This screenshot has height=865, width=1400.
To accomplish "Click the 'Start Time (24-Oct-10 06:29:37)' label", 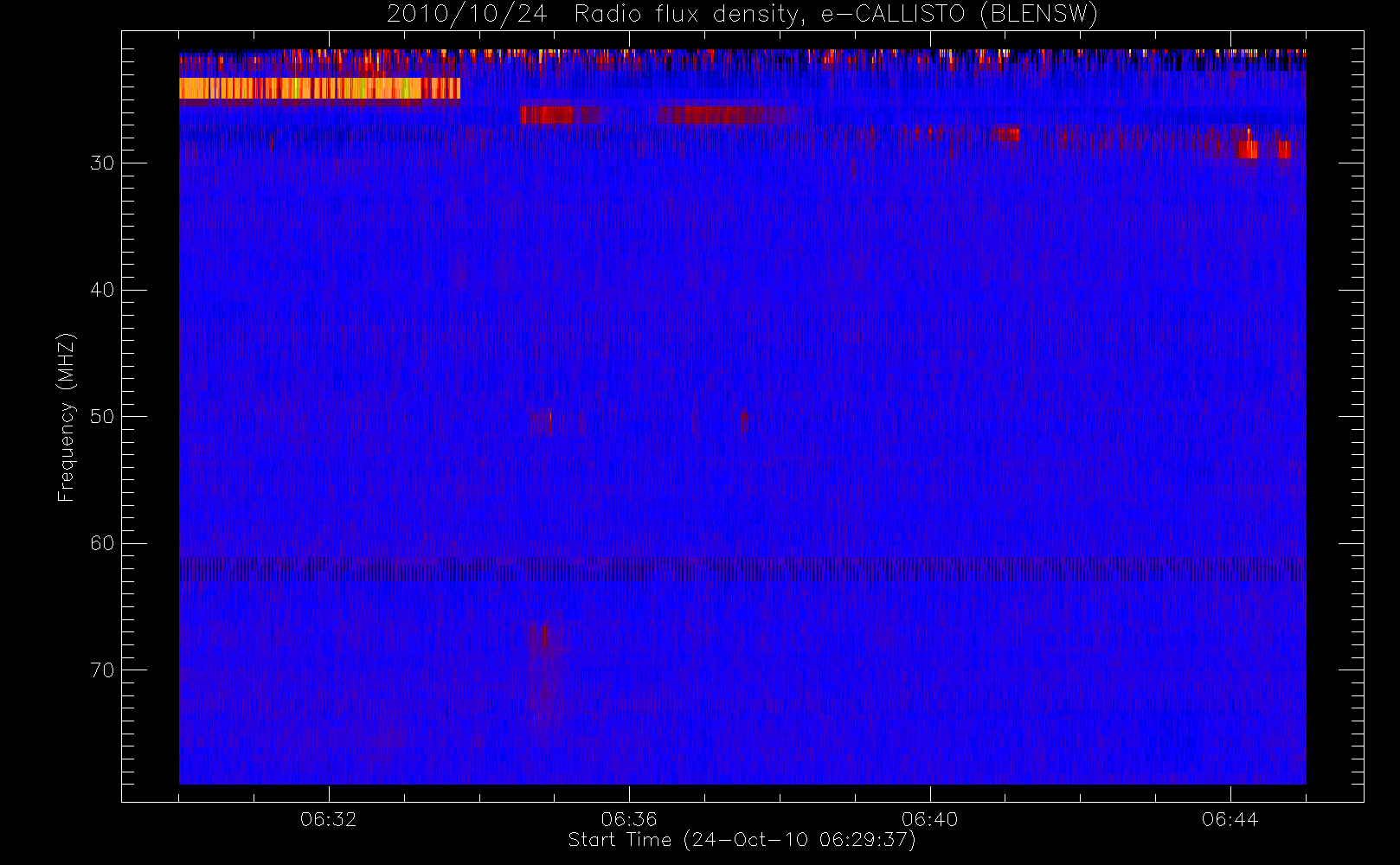I will coord(742,840).
